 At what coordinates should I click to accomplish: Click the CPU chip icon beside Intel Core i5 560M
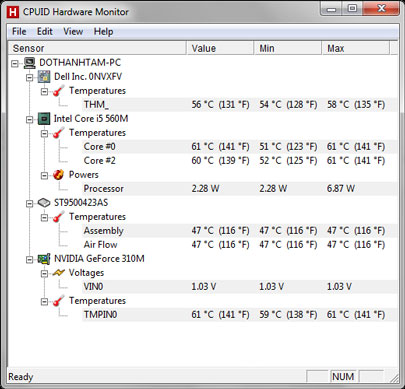coord(44,119)
